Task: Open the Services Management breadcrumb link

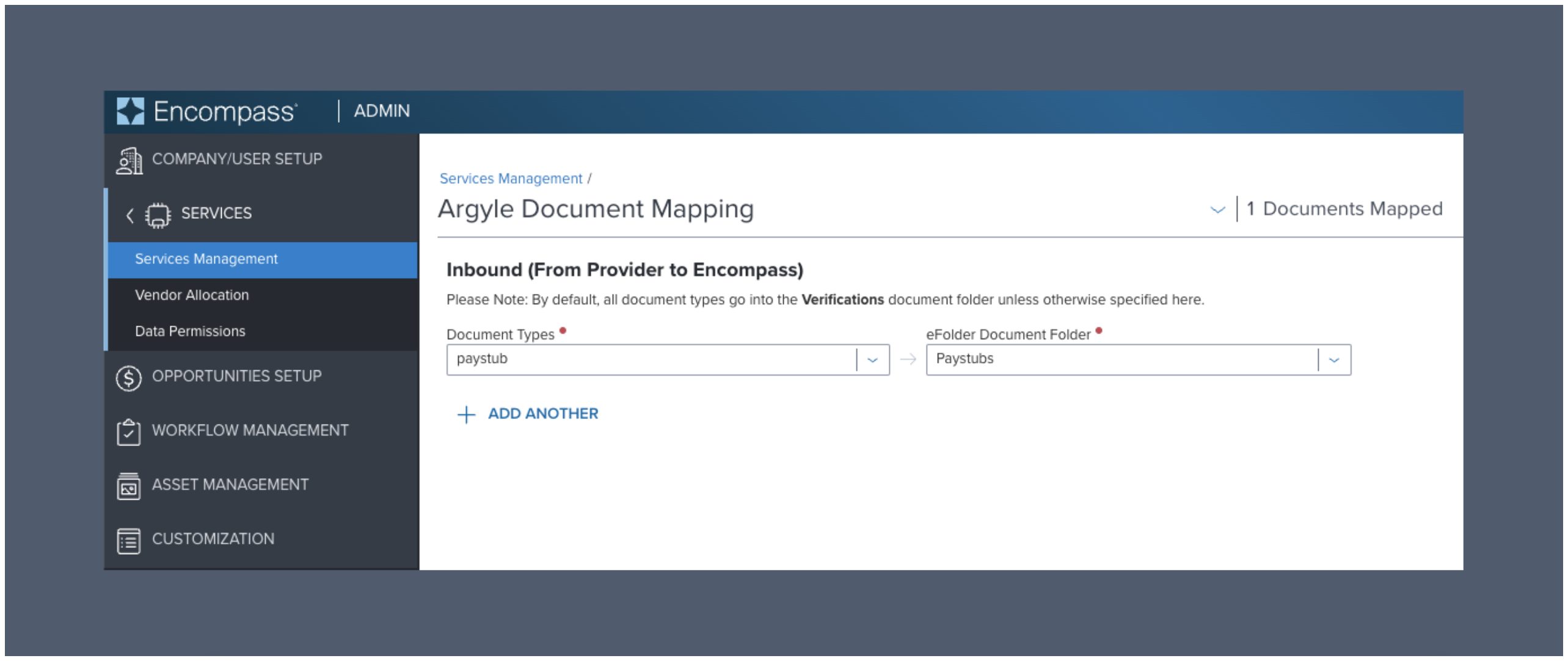Action: [x=510, y=178]
